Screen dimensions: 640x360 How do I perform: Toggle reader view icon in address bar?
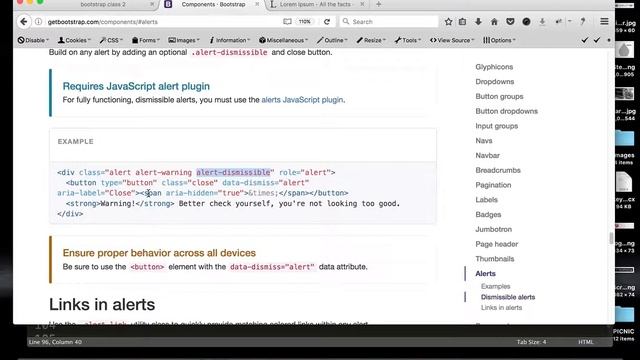pos(287,22)
